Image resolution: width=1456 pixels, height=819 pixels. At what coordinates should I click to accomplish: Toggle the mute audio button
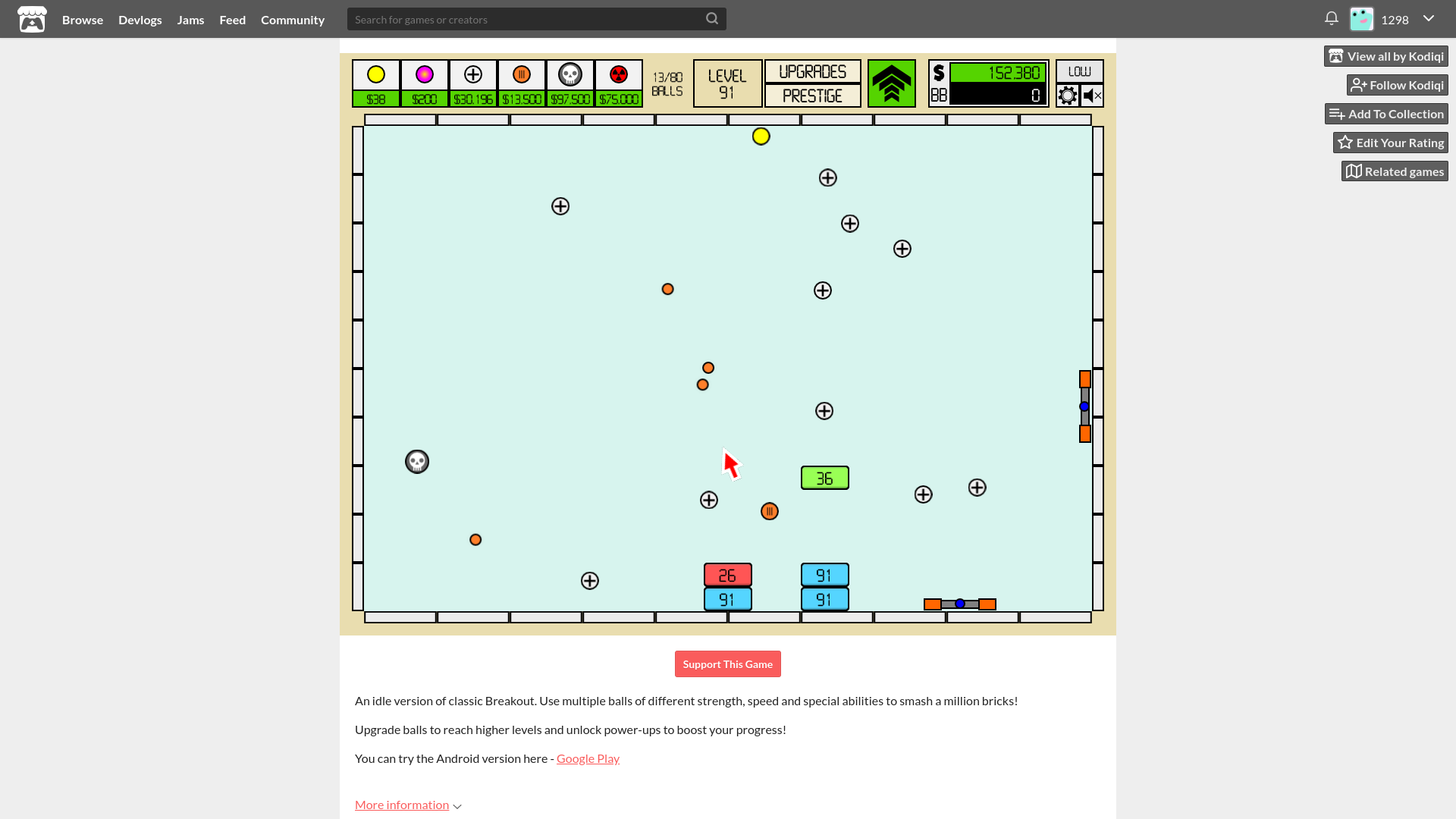1091,95
